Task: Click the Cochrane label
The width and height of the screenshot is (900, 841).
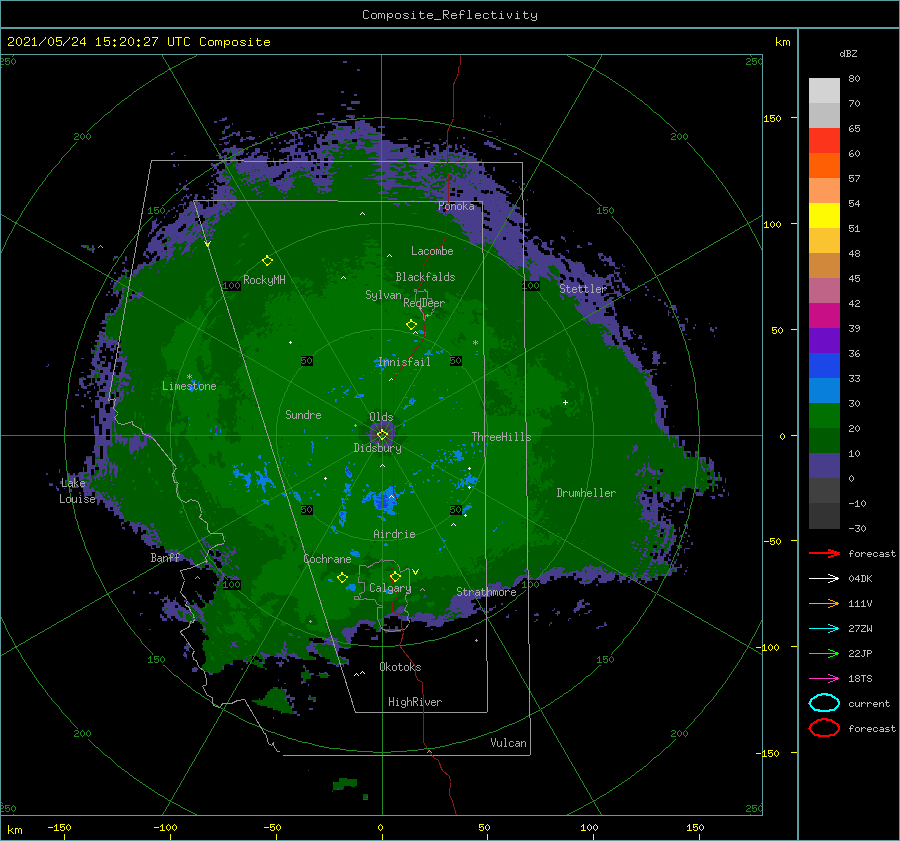Action: click(327, 559)
